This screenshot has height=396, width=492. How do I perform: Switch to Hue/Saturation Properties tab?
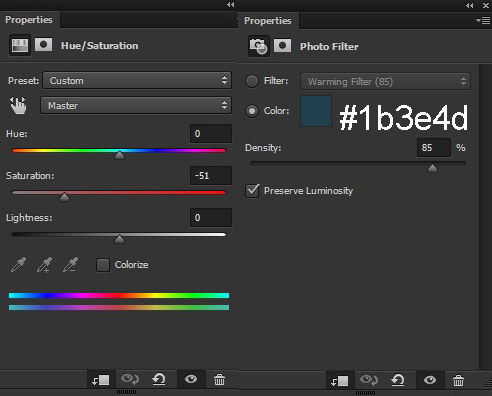(29, 20)
